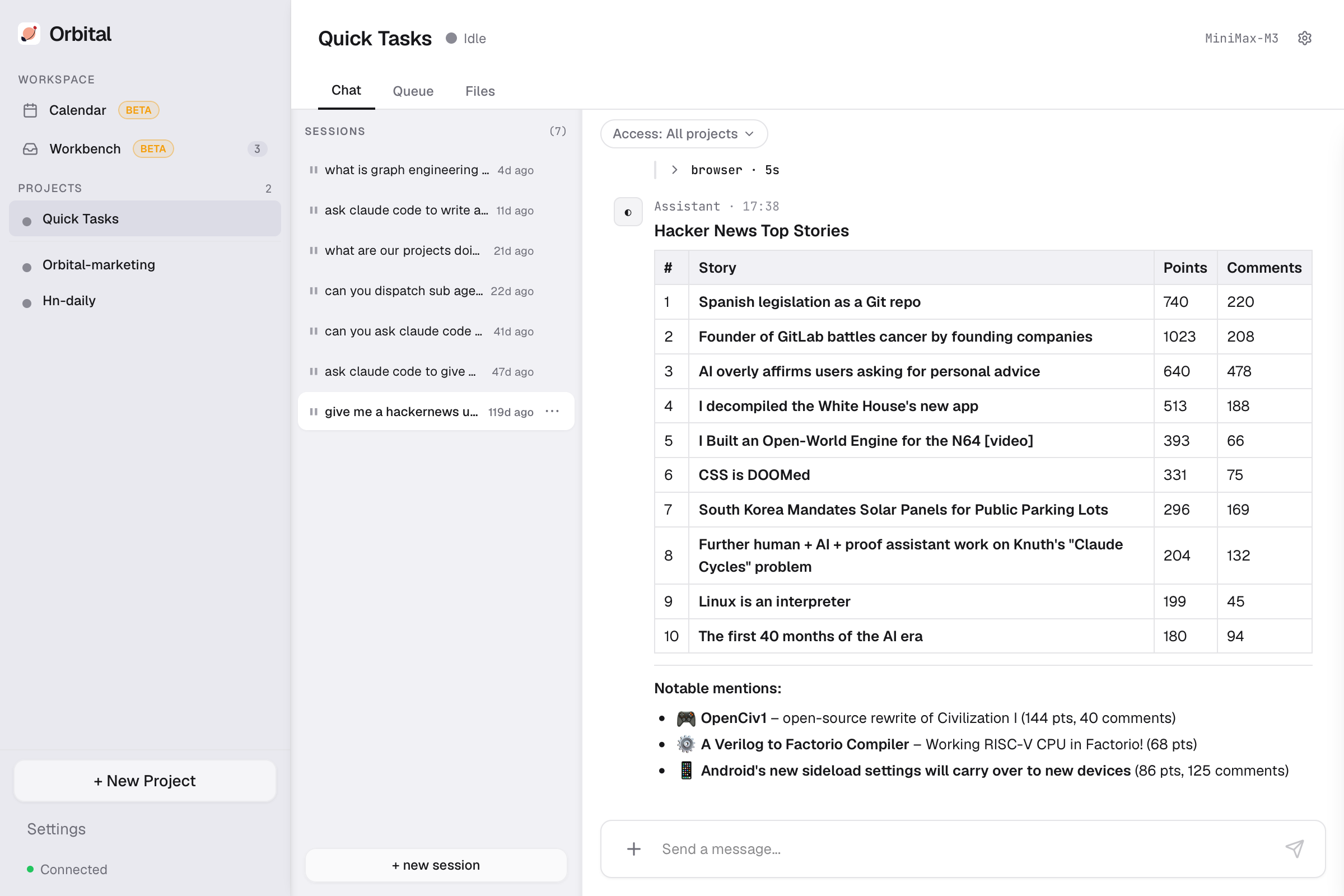Open Workbench in the workspace
This screenshot has height=896, width=1344.
pyautogui.click(x=145, y=149)
